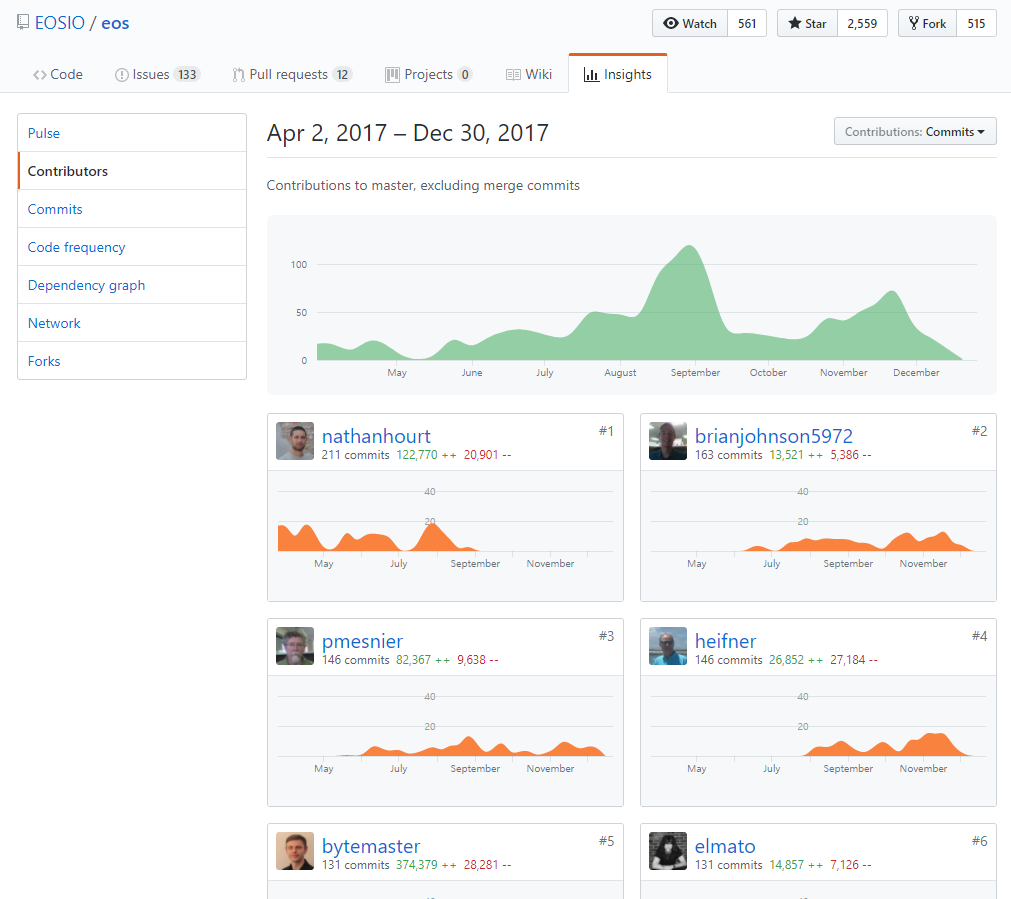
Task: Click the Star button
Action: [807, 23]
